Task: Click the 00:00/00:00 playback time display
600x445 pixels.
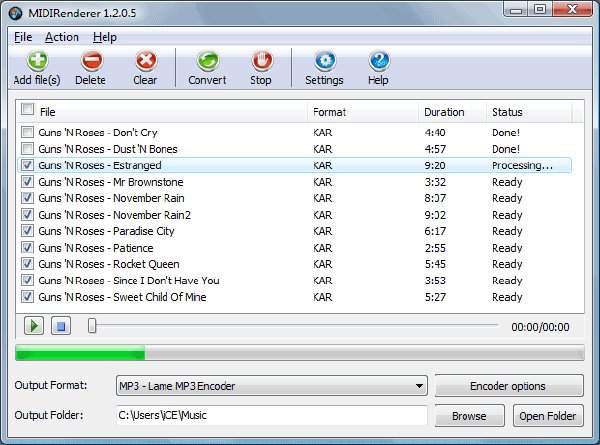Action: [540, 327]
